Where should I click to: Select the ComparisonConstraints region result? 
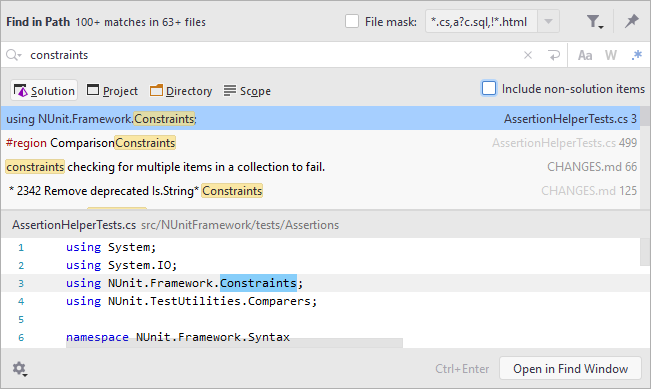pos(321,143)
